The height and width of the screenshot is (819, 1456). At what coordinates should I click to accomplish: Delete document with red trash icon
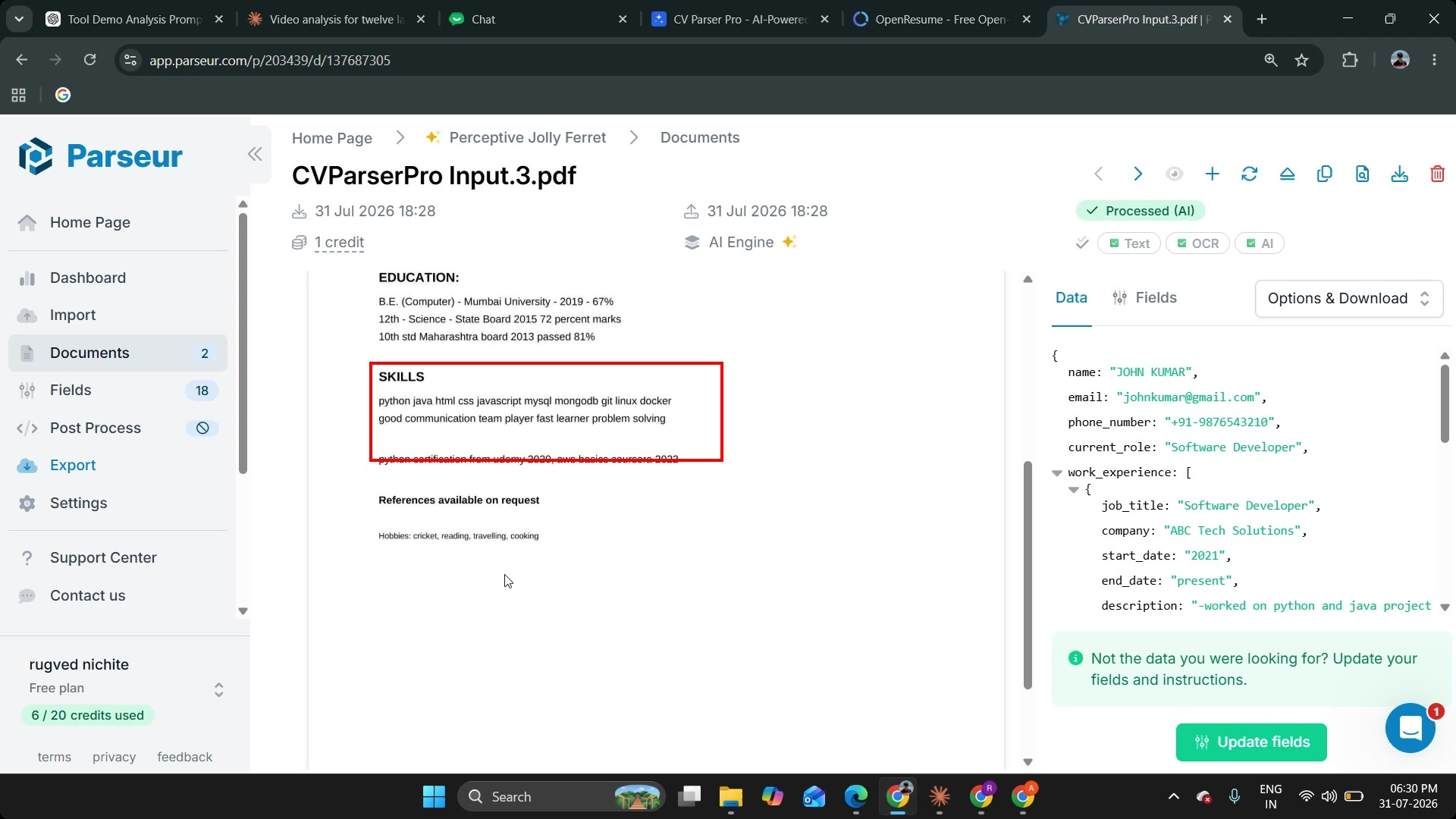coord(1437,174)
